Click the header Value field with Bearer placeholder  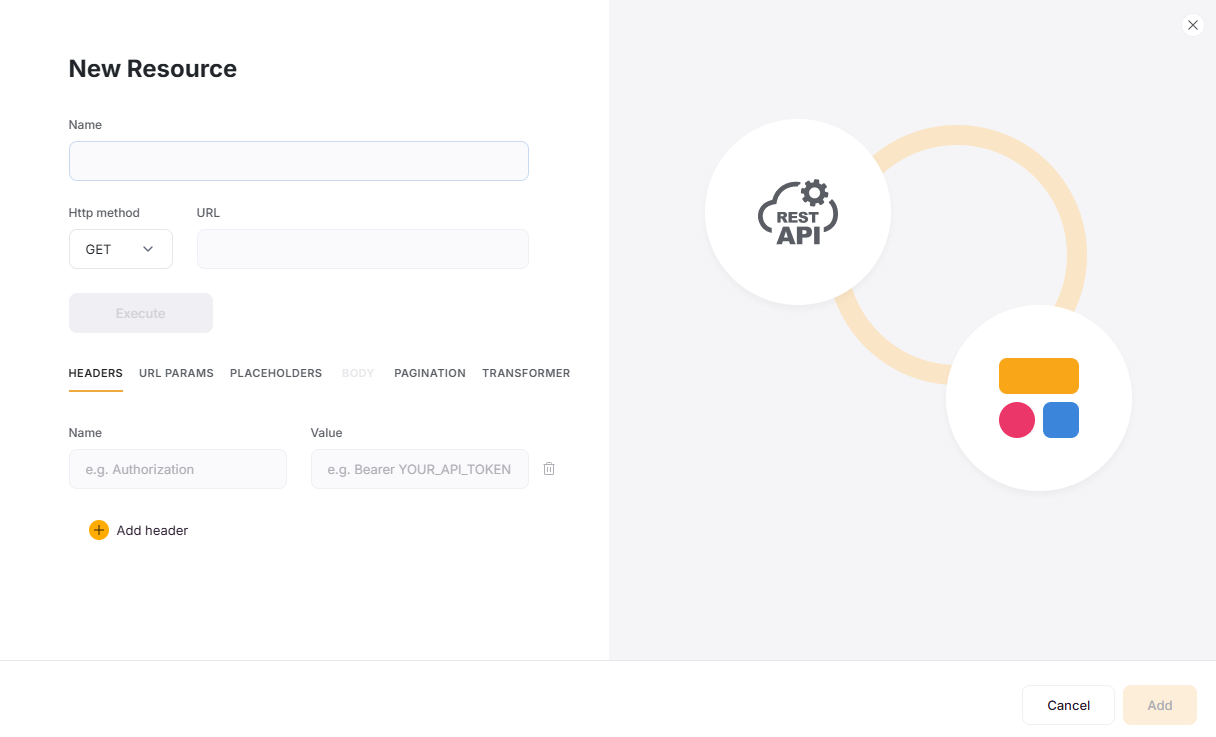420,469
